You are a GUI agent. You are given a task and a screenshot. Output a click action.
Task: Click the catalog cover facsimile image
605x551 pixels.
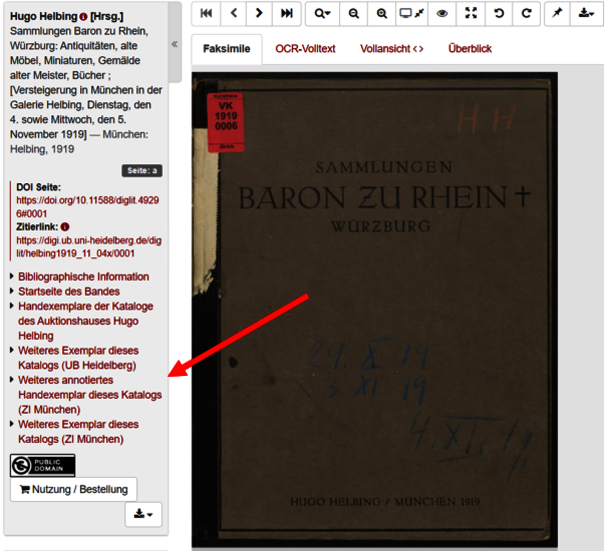374,310
